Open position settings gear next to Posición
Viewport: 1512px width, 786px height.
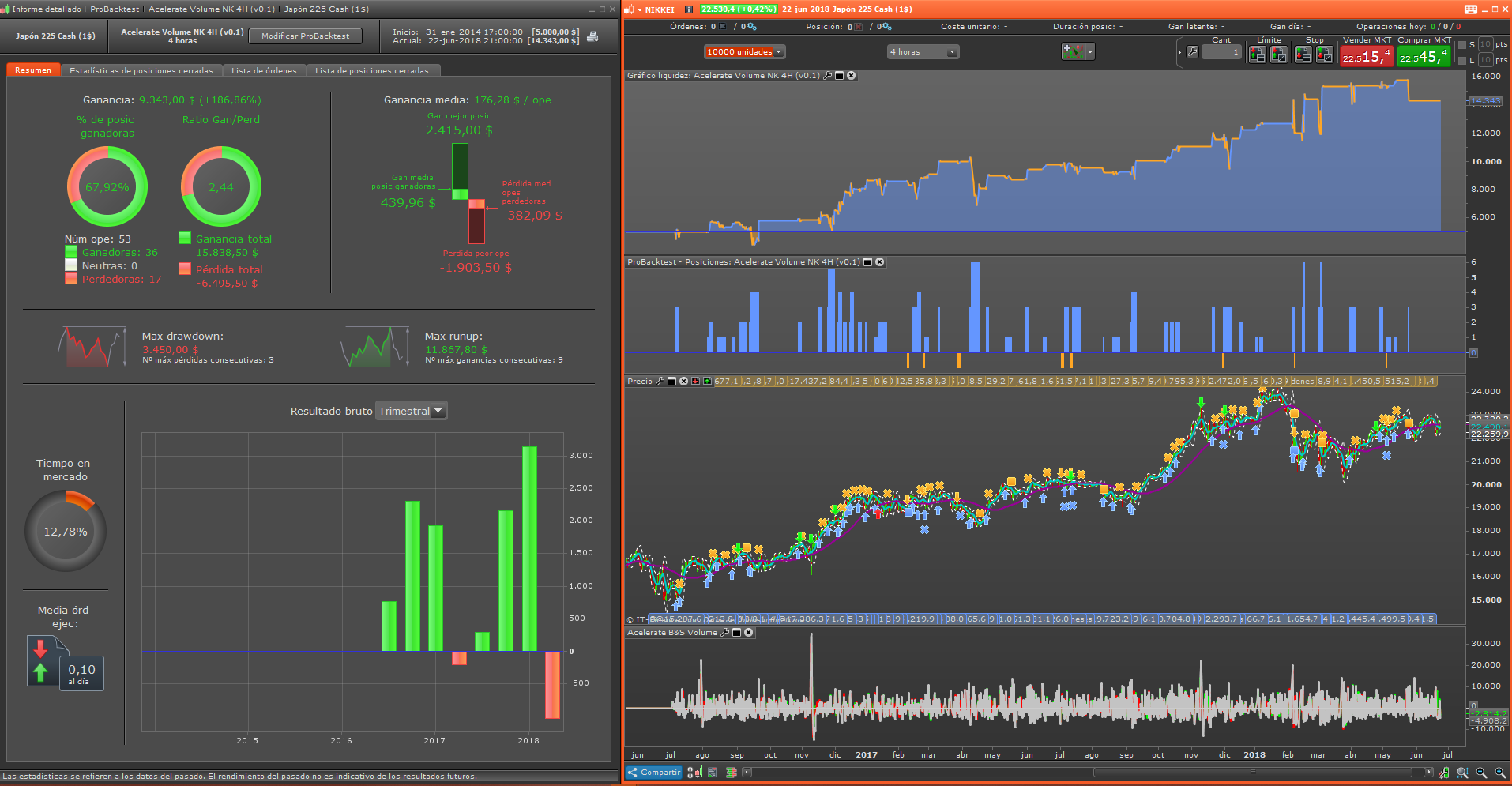click(888, 27)
